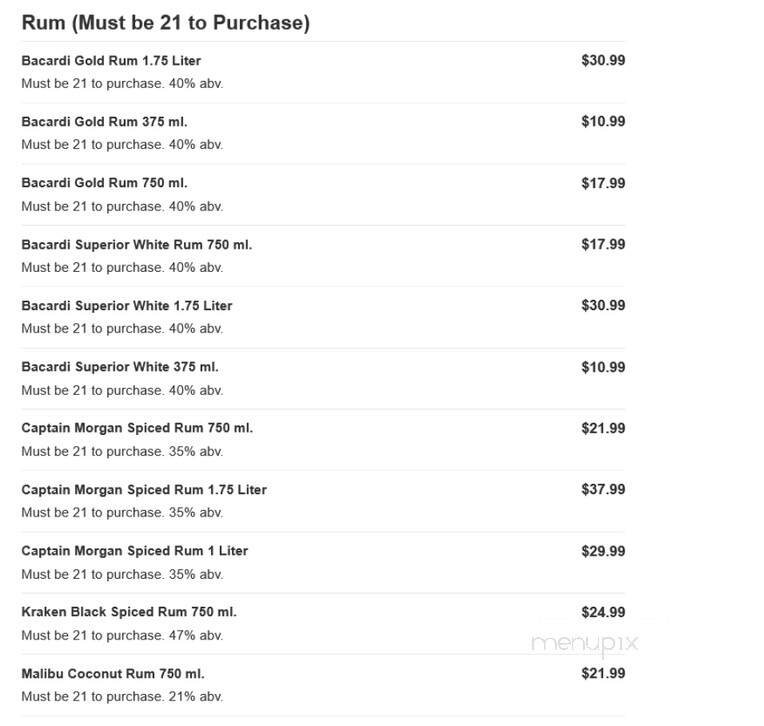The height and width of the screenshot is (726, 764).
Task: Open Bacardi Gold Rum 750 ml. item
Action: click(x=104, y=183)
